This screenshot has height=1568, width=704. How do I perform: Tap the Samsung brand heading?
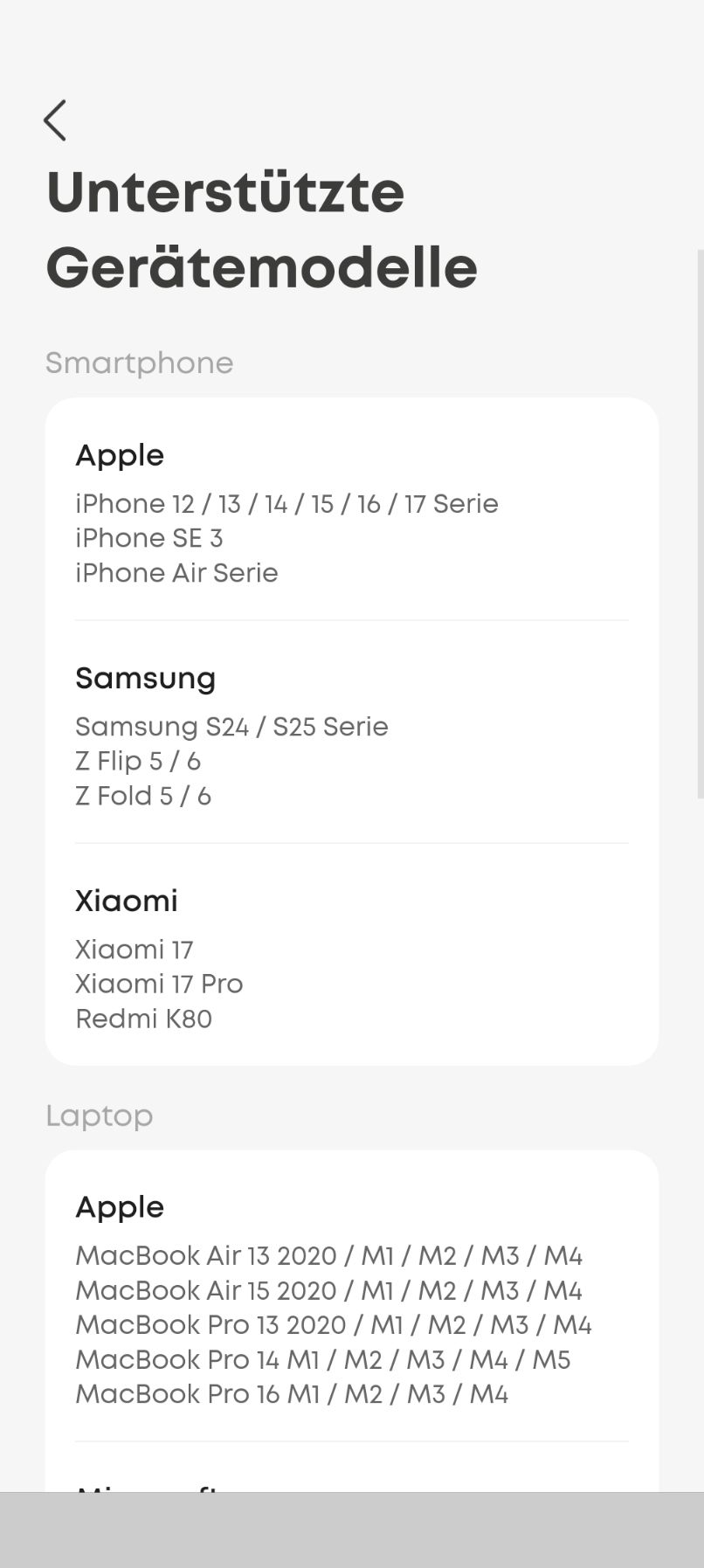[x=145, y=678]
